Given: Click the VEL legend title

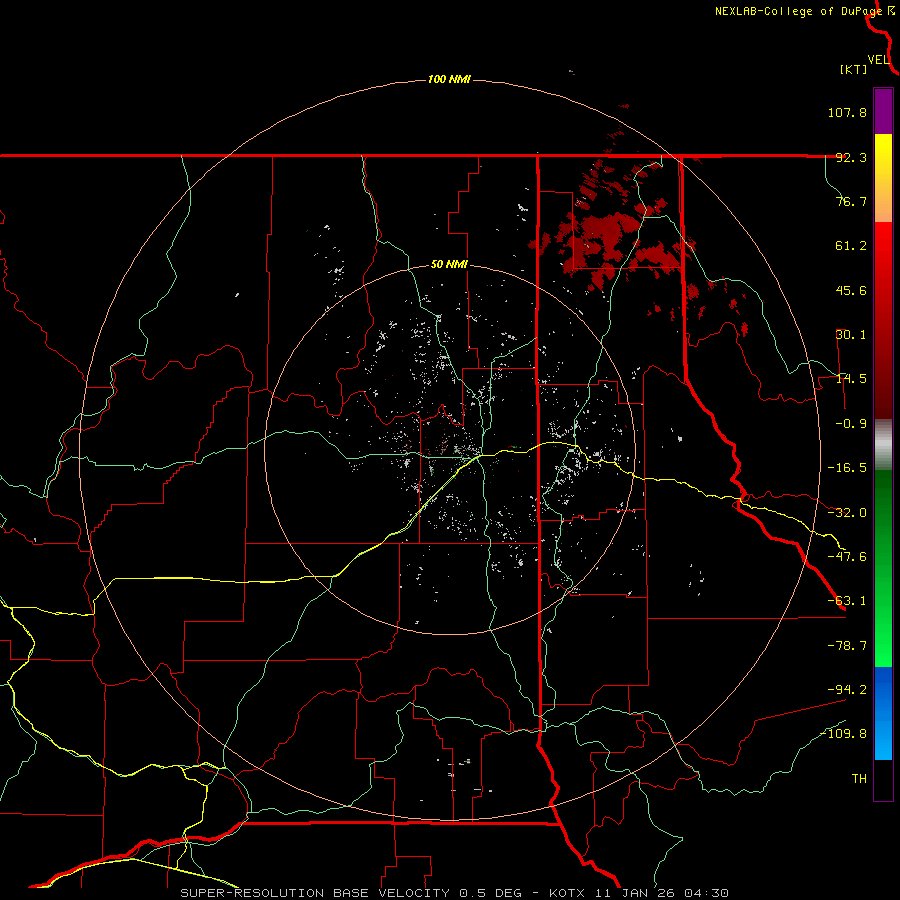Looking at the screenshot, I should point(878,60).
